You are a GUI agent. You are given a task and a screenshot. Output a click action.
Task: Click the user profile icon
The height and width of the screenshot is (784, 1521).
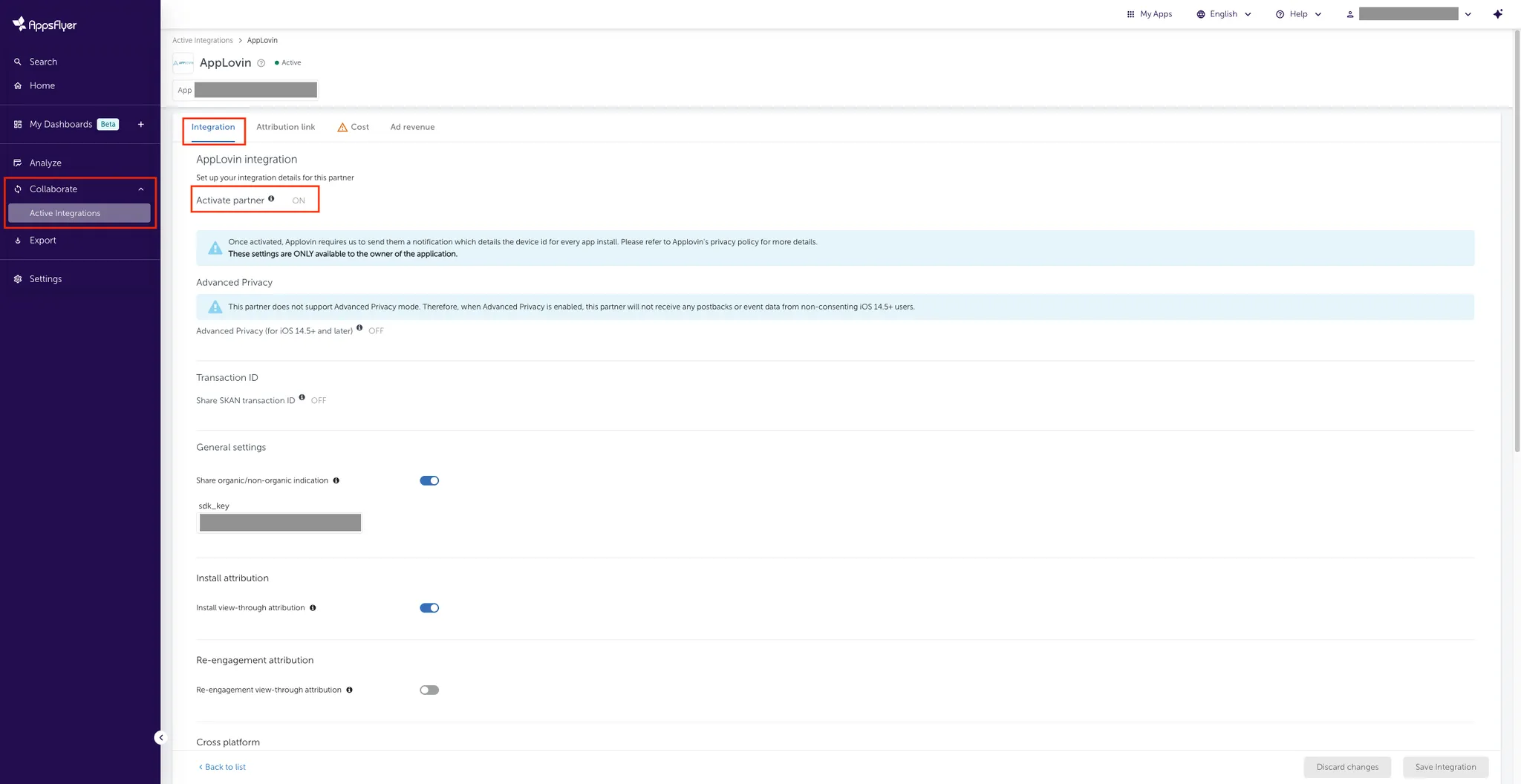[1350, 14]
